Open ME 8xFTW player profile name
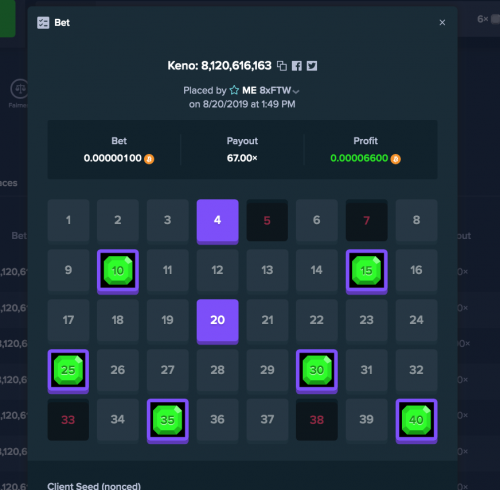The width and height of the screenshot is (500, 490). point(267,90)
